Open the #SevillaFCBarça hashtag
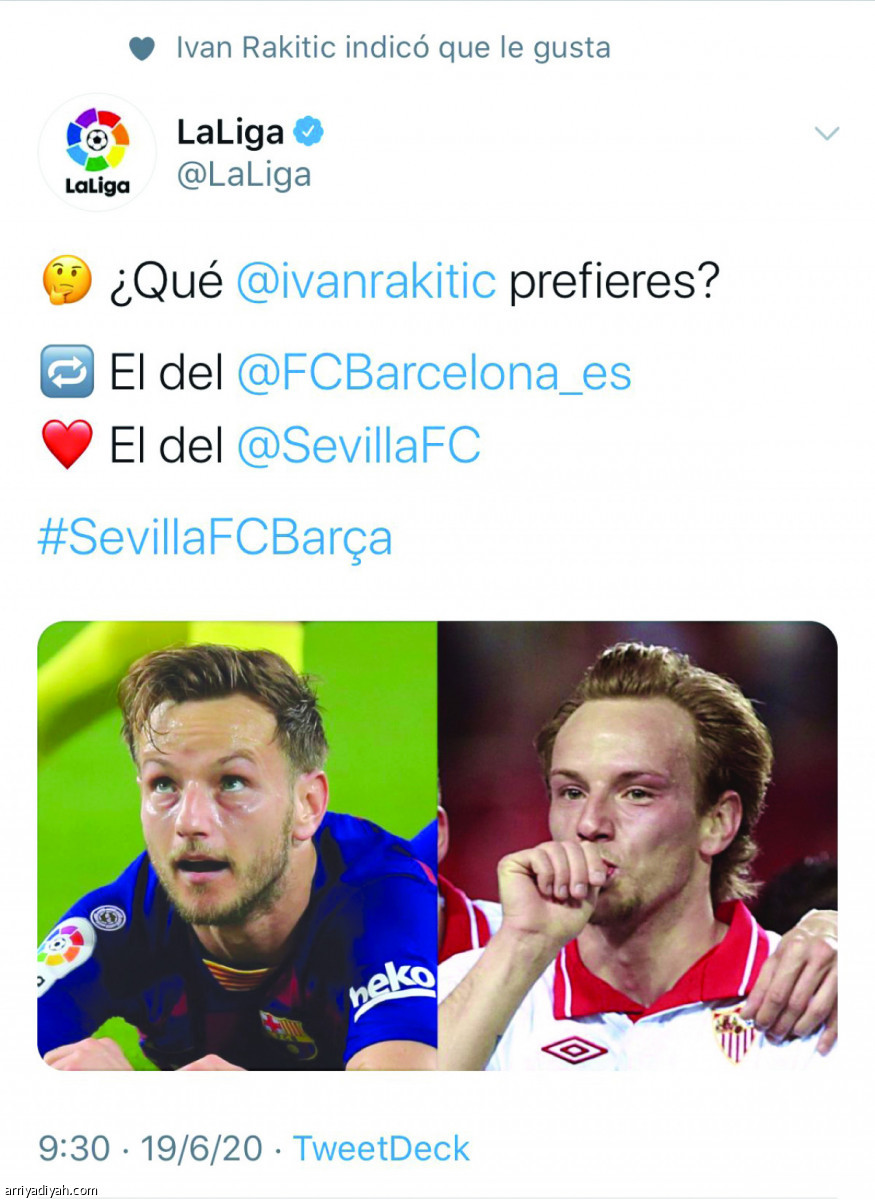875x1200 pixels. click(215, 540)
